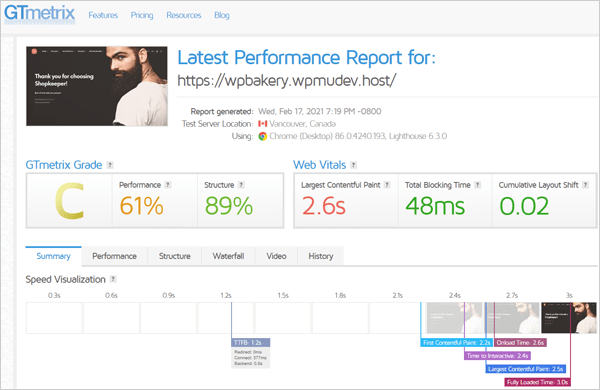
Task: Click the final 3s filmstrip frame
Action: (x=569, y=318)
